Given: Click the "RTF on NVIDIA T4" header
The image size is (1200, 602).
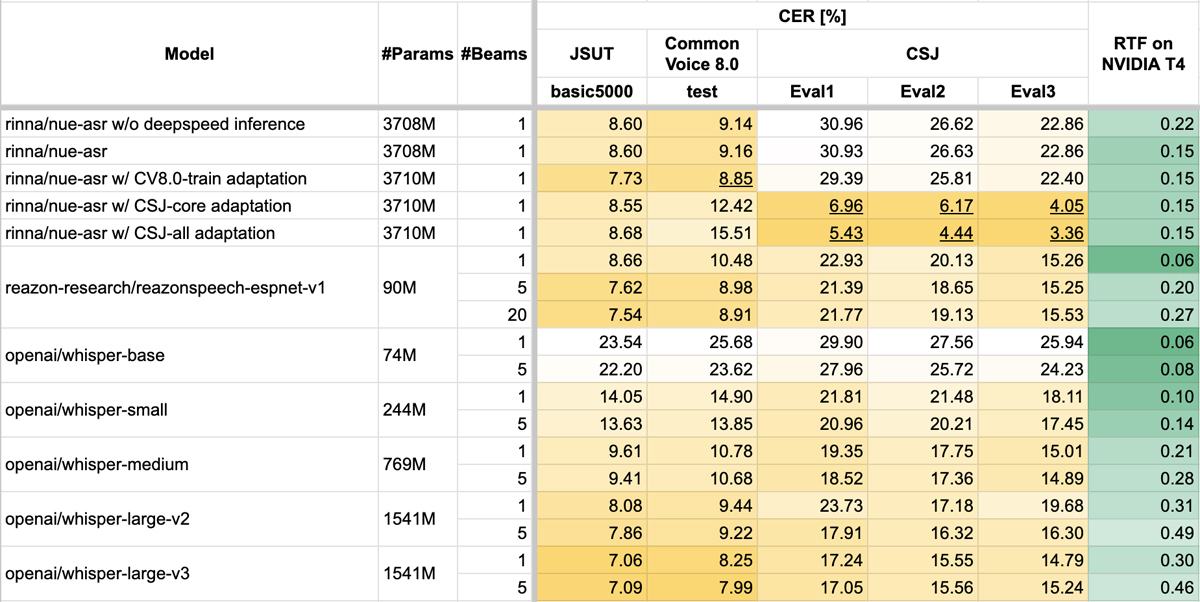Looking at the screenshot, I should 1143,54.
